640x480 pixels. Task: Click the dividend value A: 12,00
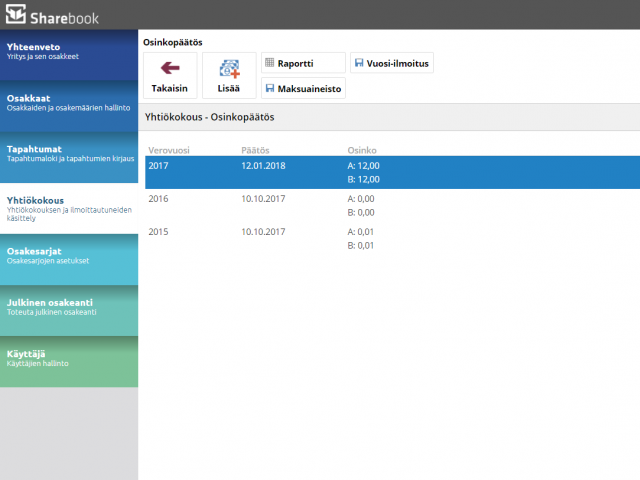(x=363, y=166)
